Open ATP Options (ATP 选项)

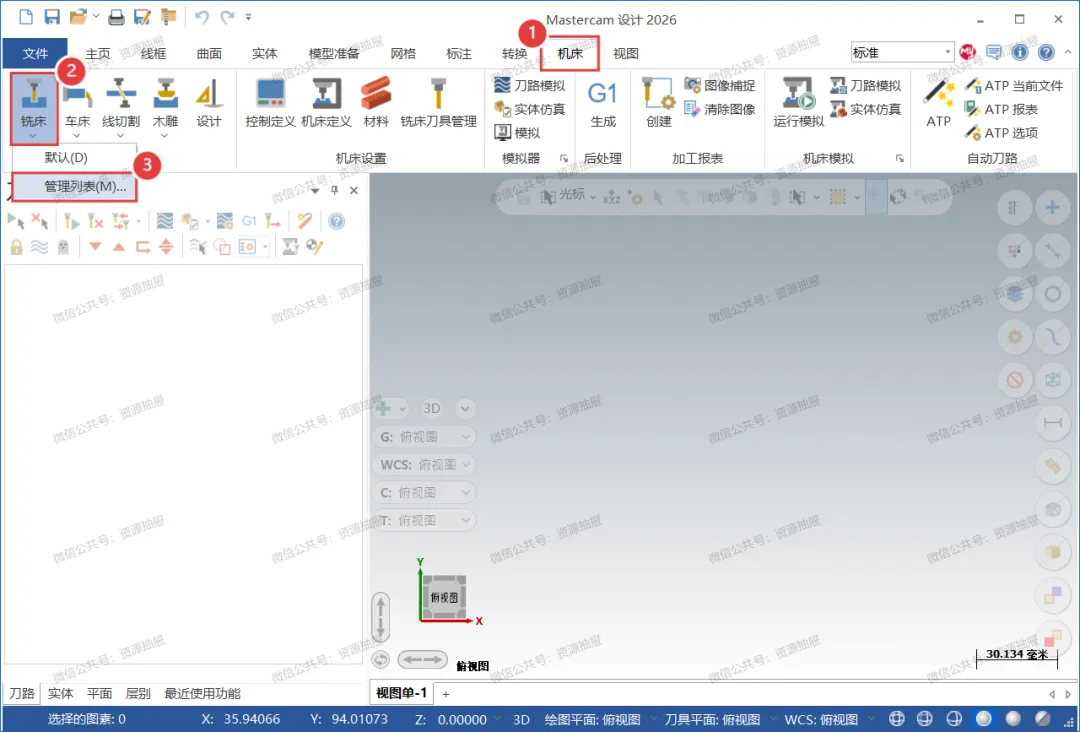coord(1001,132)
